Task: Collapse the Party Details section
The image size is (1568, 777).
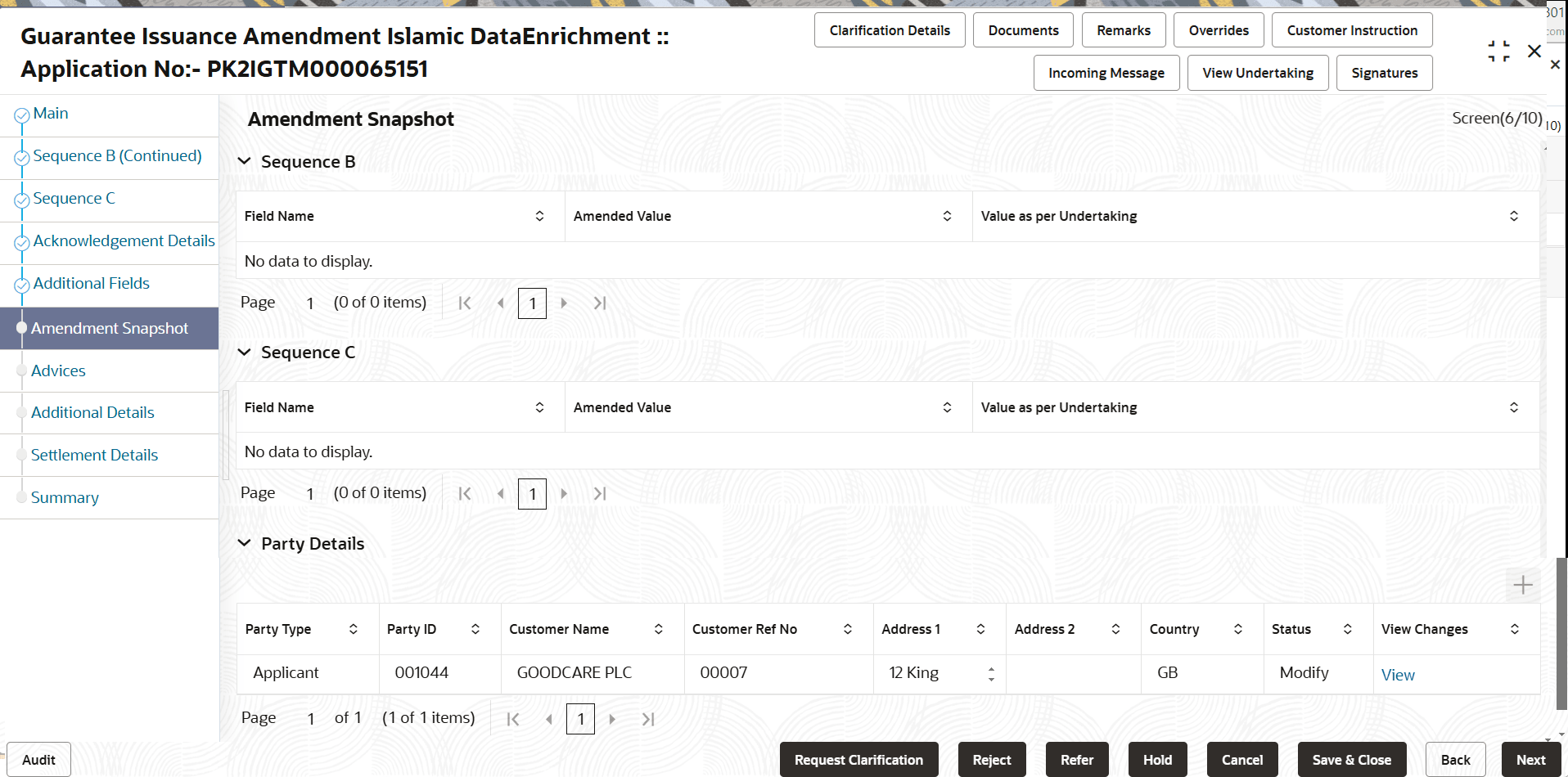Action: click(x=244, y=543)
